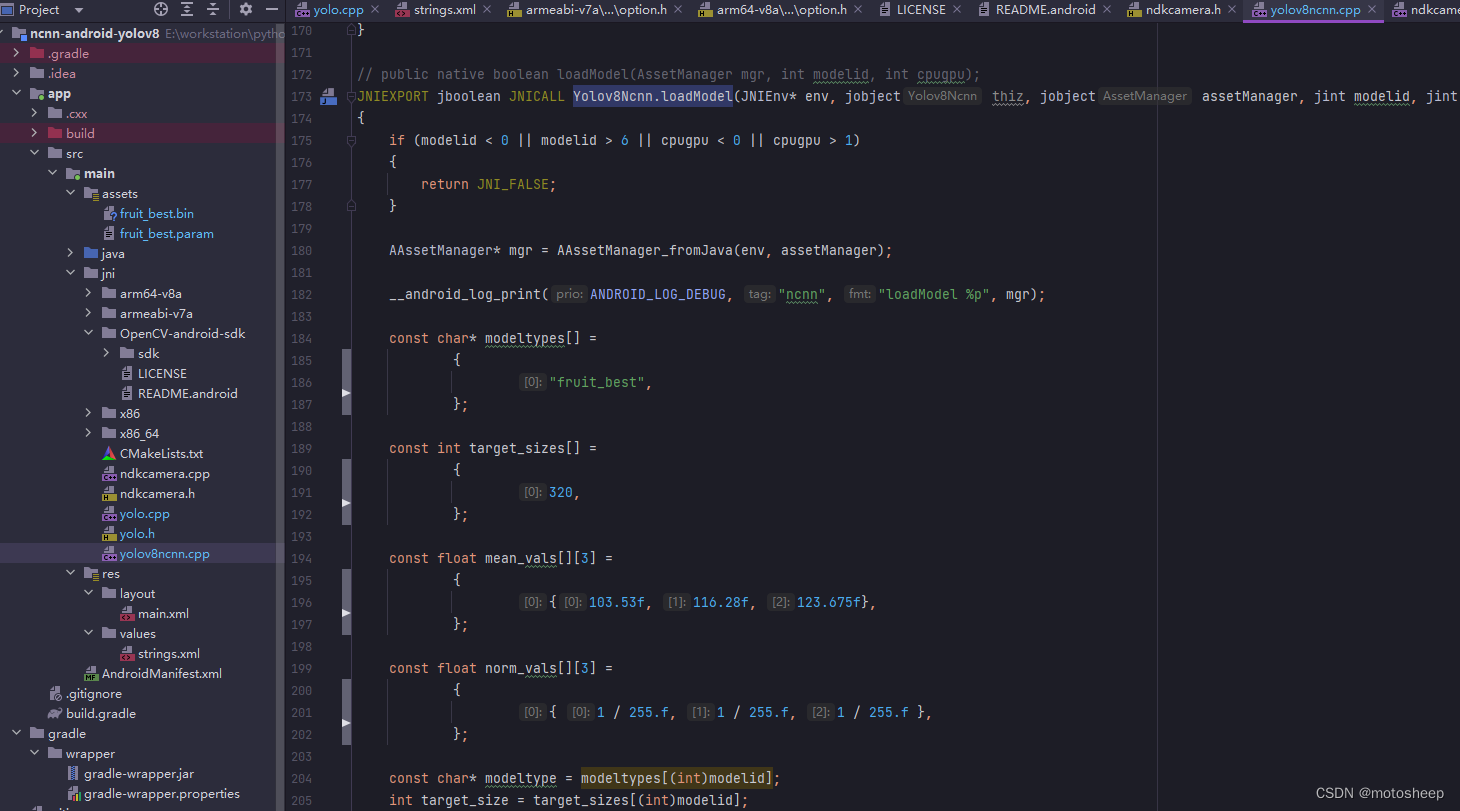Toggle the norm_vals initializer fold arrow
Screen dimensions: 1460x811
coord(346,723)
